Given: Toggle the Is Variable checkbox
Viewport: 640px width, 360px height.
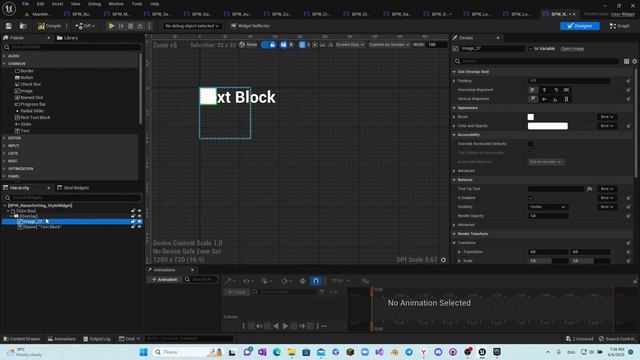Looking at the screenshot, I should pyautogui.click(x=531, y=49).
